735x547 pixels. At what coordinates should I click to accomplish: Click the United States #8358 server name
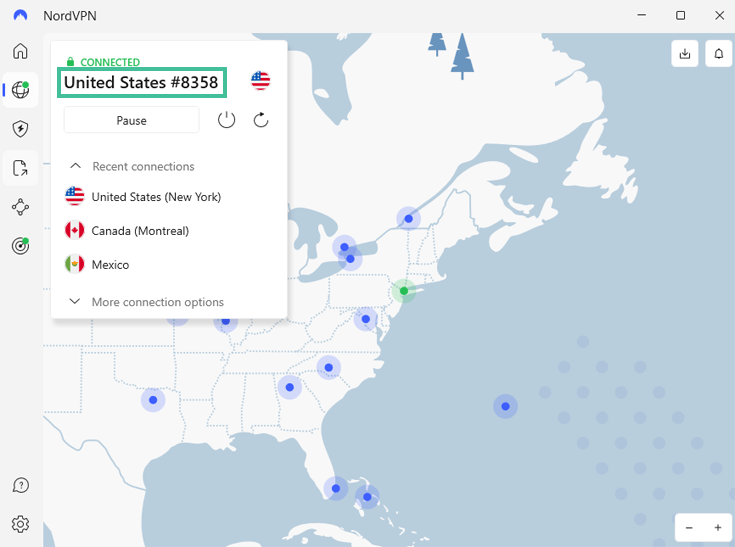[x=141, y=82]
